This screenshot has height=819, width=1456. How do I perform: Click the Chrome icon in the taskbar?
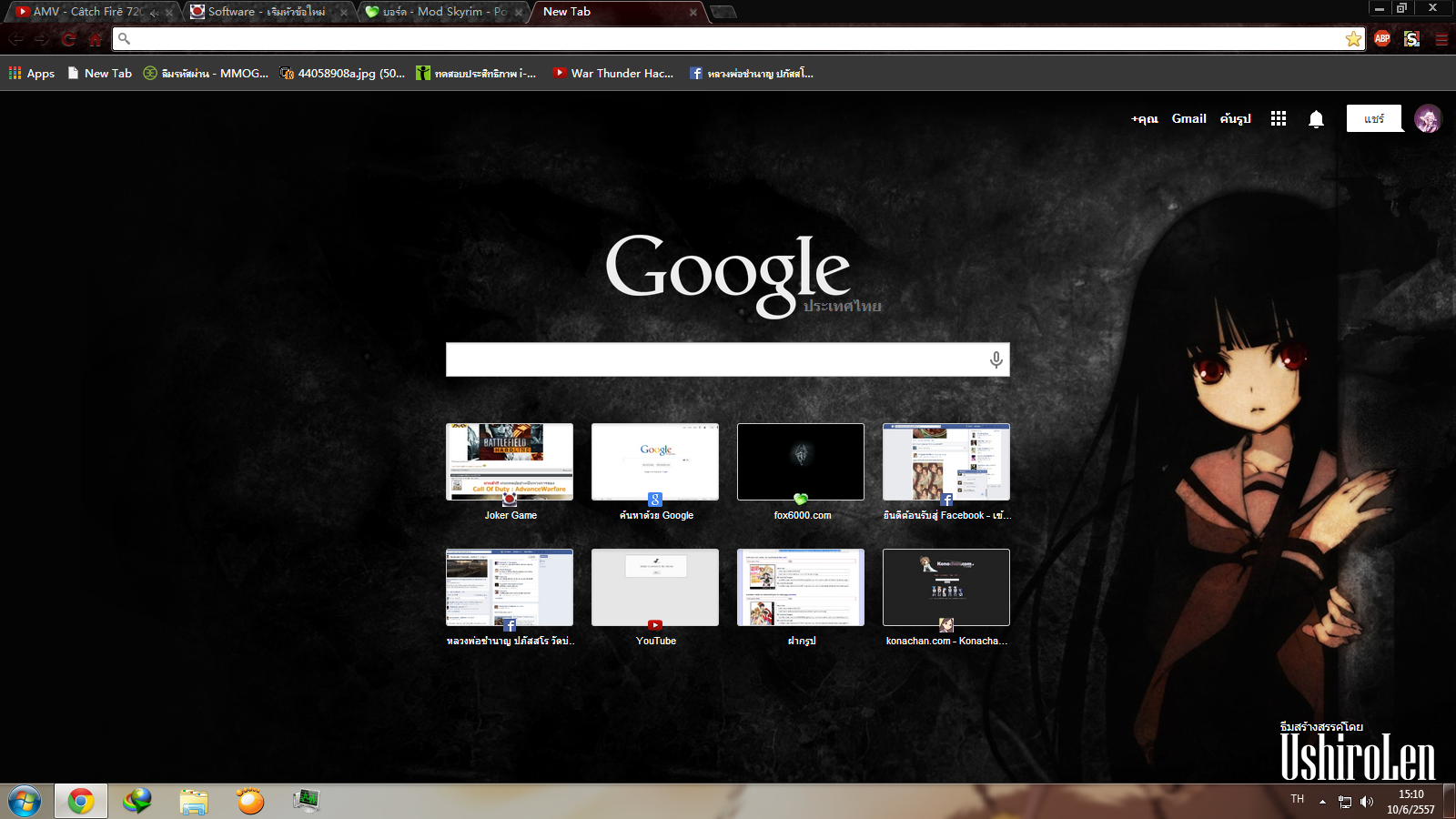[81, 802]
